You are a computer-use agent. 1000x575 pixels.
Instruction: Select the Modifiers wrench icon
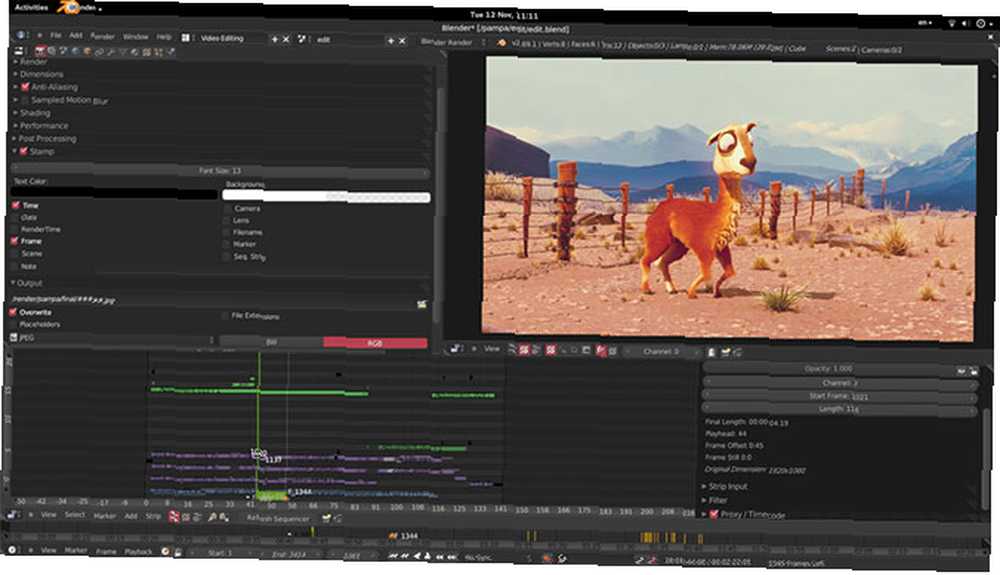tap(110, 52)
